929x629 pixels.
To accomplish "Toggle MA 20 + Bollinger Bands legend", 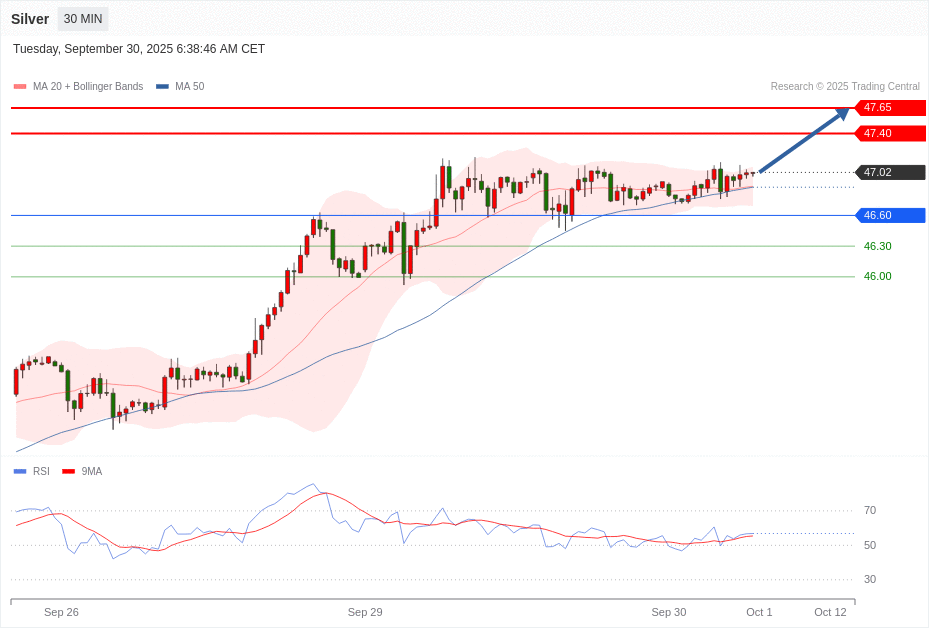I will [78, 86].
